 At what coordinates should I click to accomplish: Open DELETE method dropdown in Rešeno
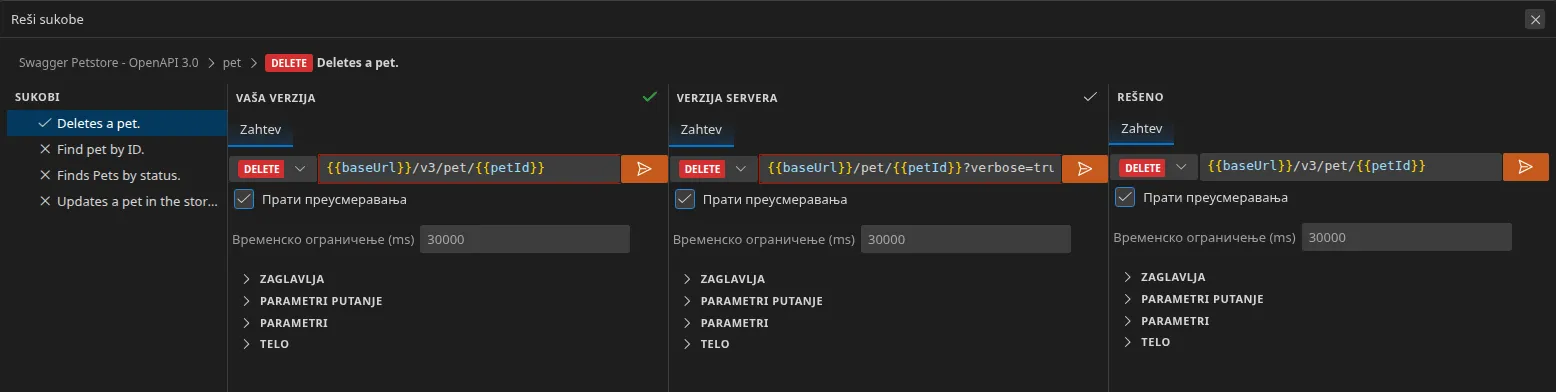point(1155,167)
